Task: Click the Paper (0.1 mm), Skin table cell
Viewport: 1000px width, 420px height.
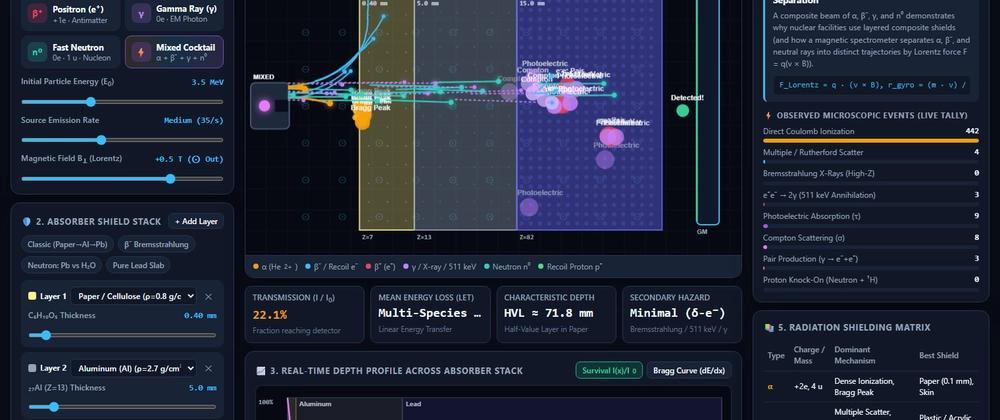Action: 944,386
